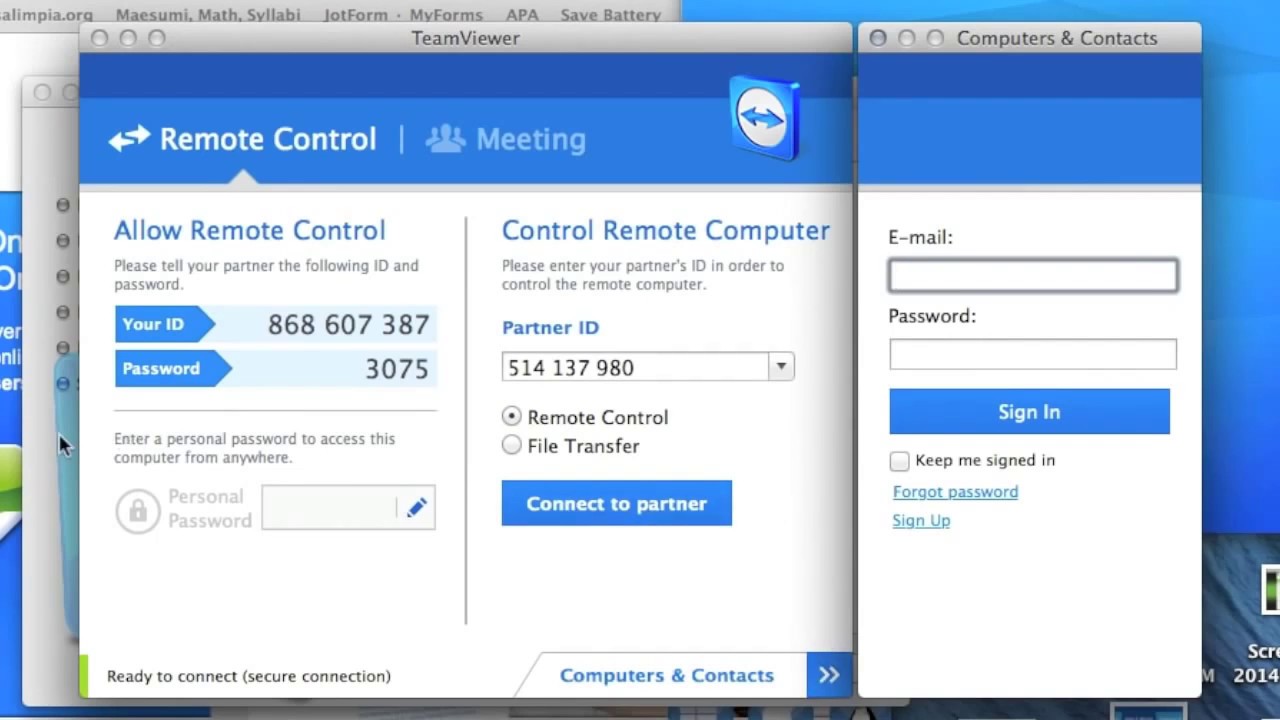This screenshot has height=720, width=1280.
Task: Click the Sign In button
Action: (x=1029, y=412)
